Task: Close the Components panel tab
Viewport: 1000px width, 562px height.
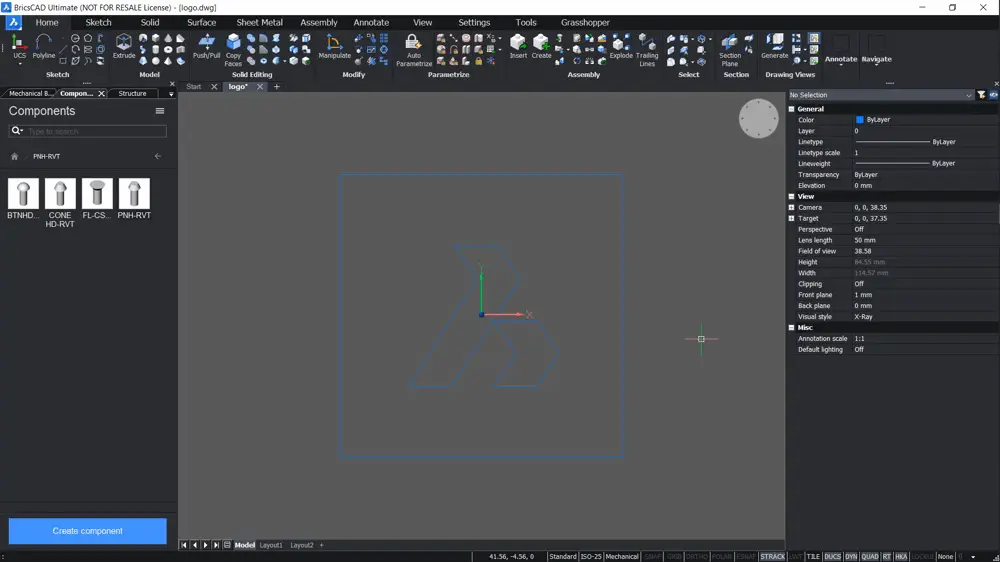Action: click(101, 94)
